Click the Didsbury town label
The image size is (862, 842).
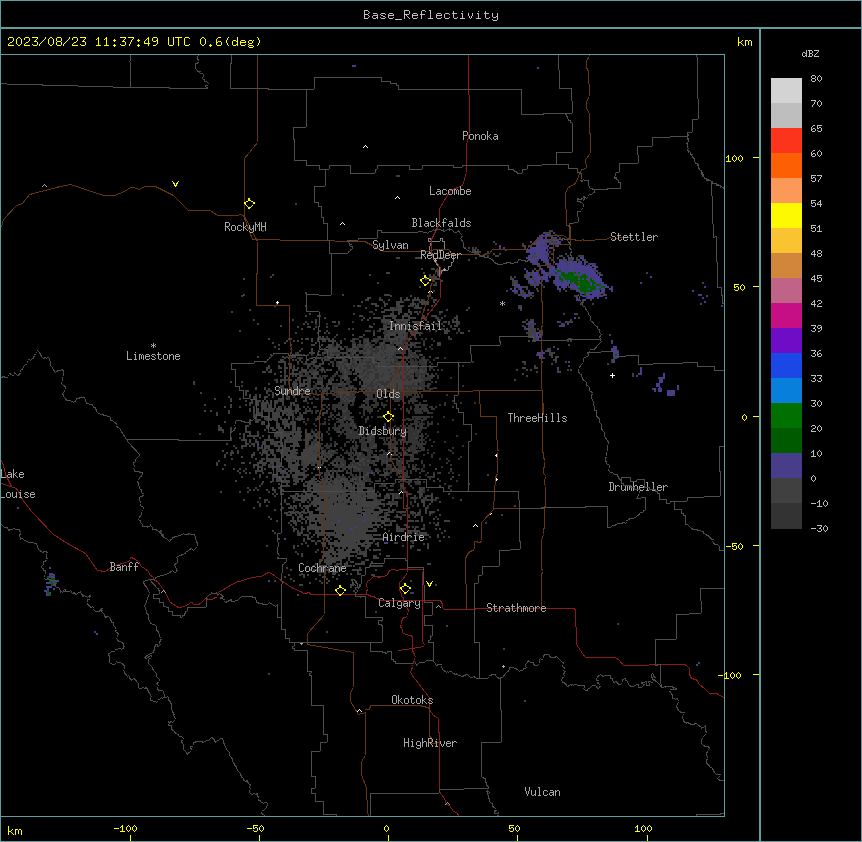383,431
